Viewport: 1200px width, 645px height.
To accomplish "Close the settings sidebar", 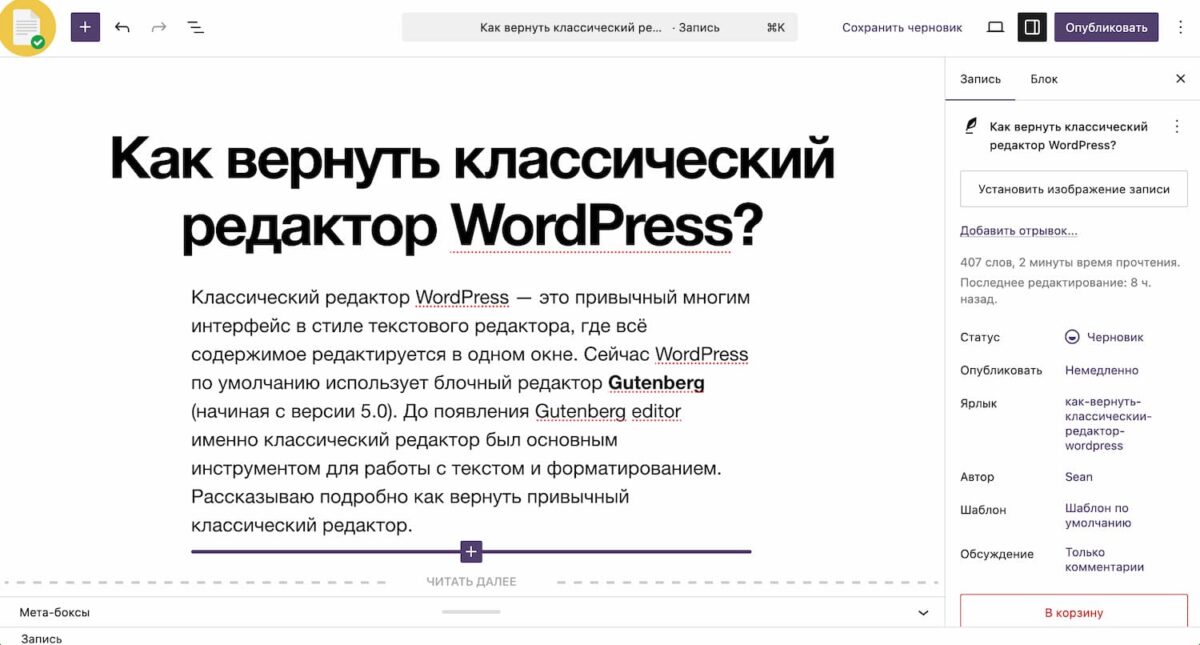I will pyautogui.click(x=1180, y=79).
